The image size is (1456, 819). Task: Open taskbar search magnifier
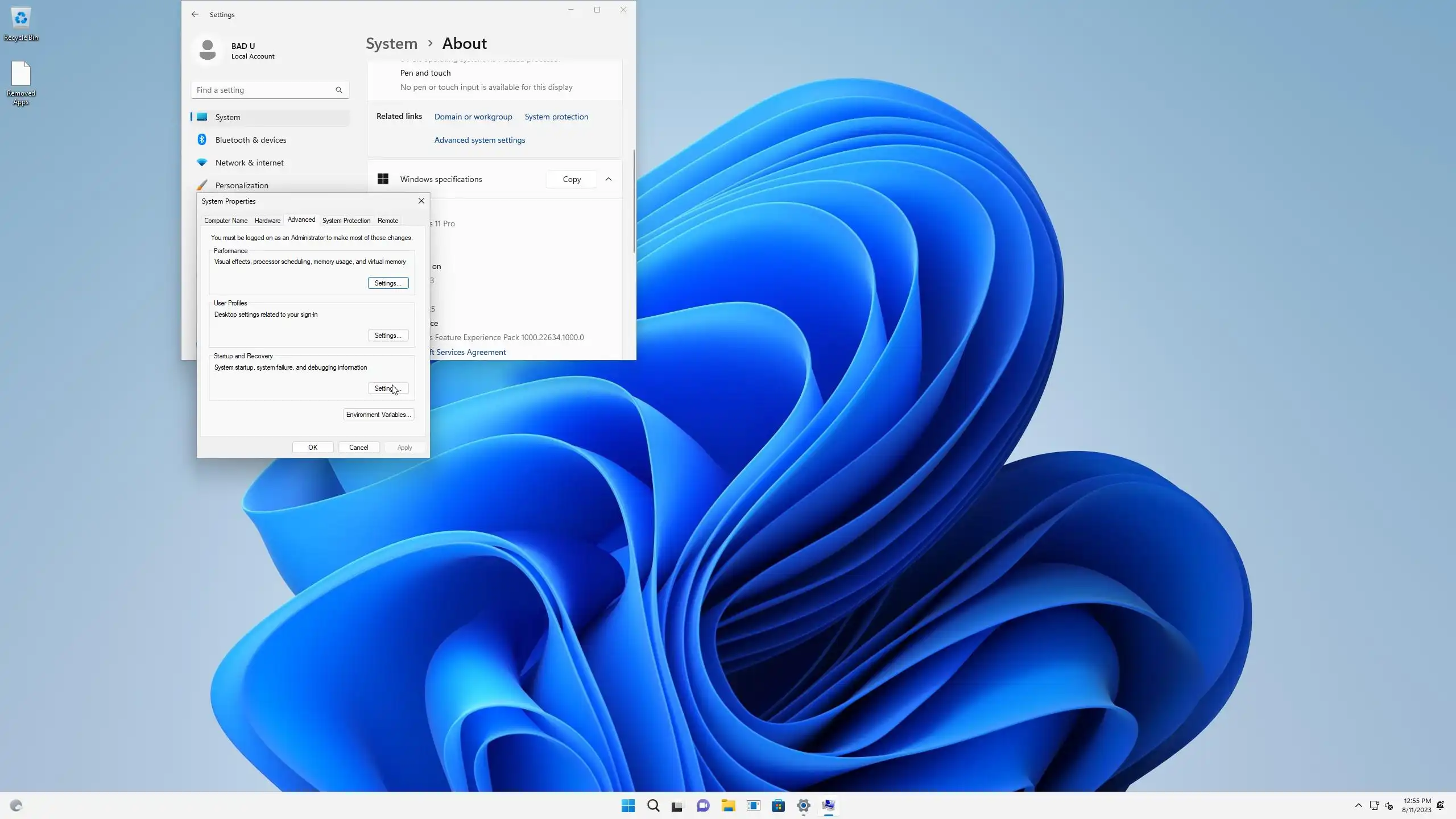653,805
